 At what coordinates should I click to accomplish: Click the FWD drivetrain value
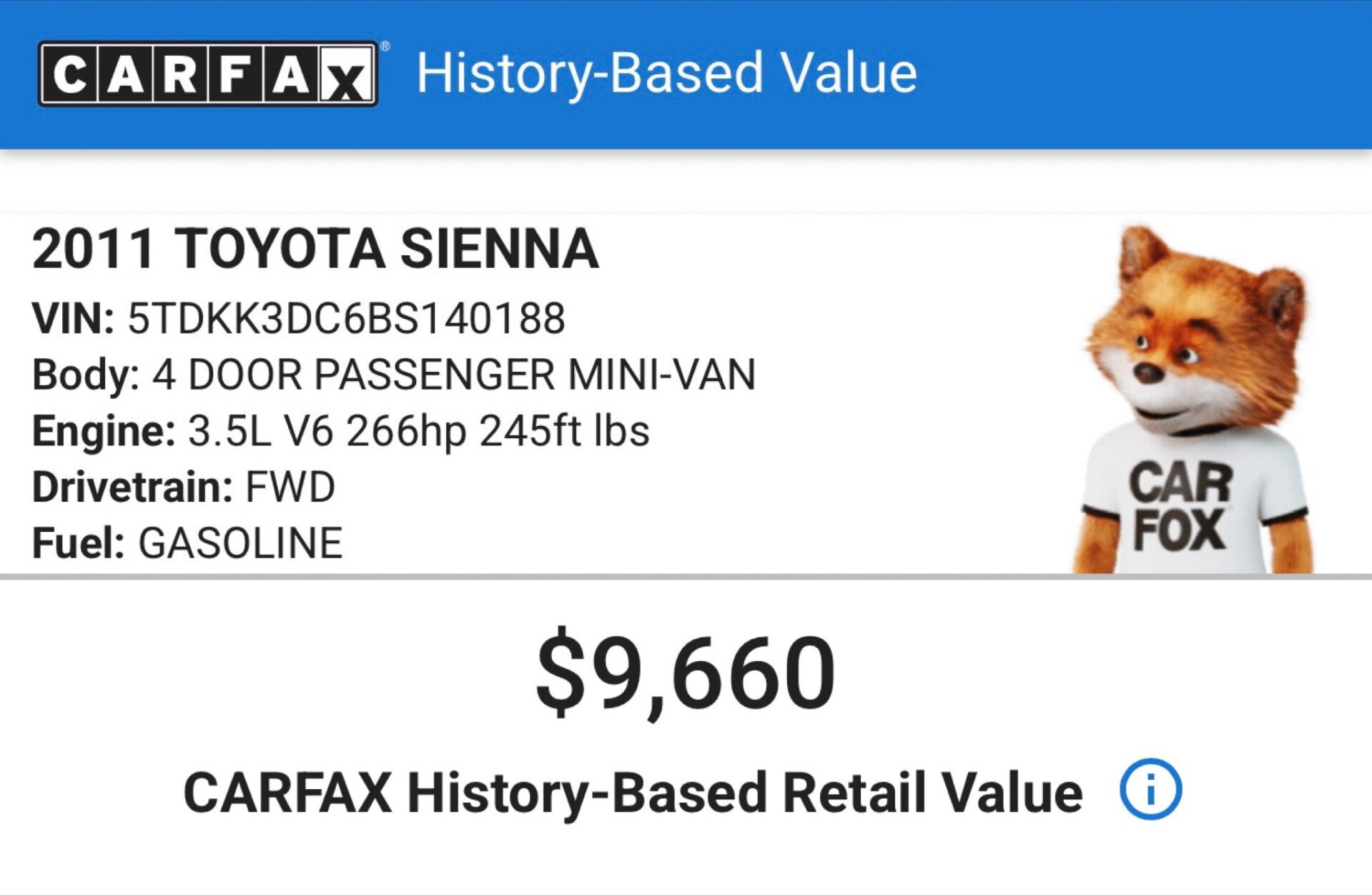[x=290, y=487]
